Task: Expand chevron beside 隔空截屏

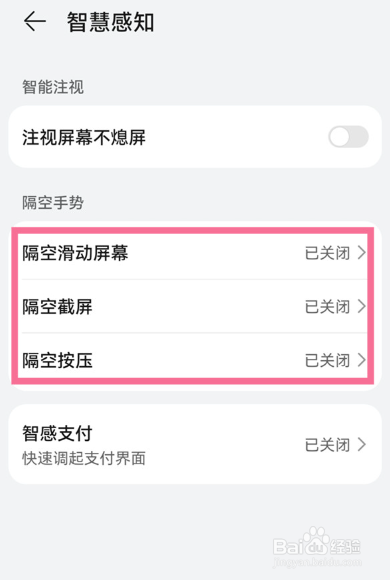Action: pyautogui.click(x=362, y=306)
